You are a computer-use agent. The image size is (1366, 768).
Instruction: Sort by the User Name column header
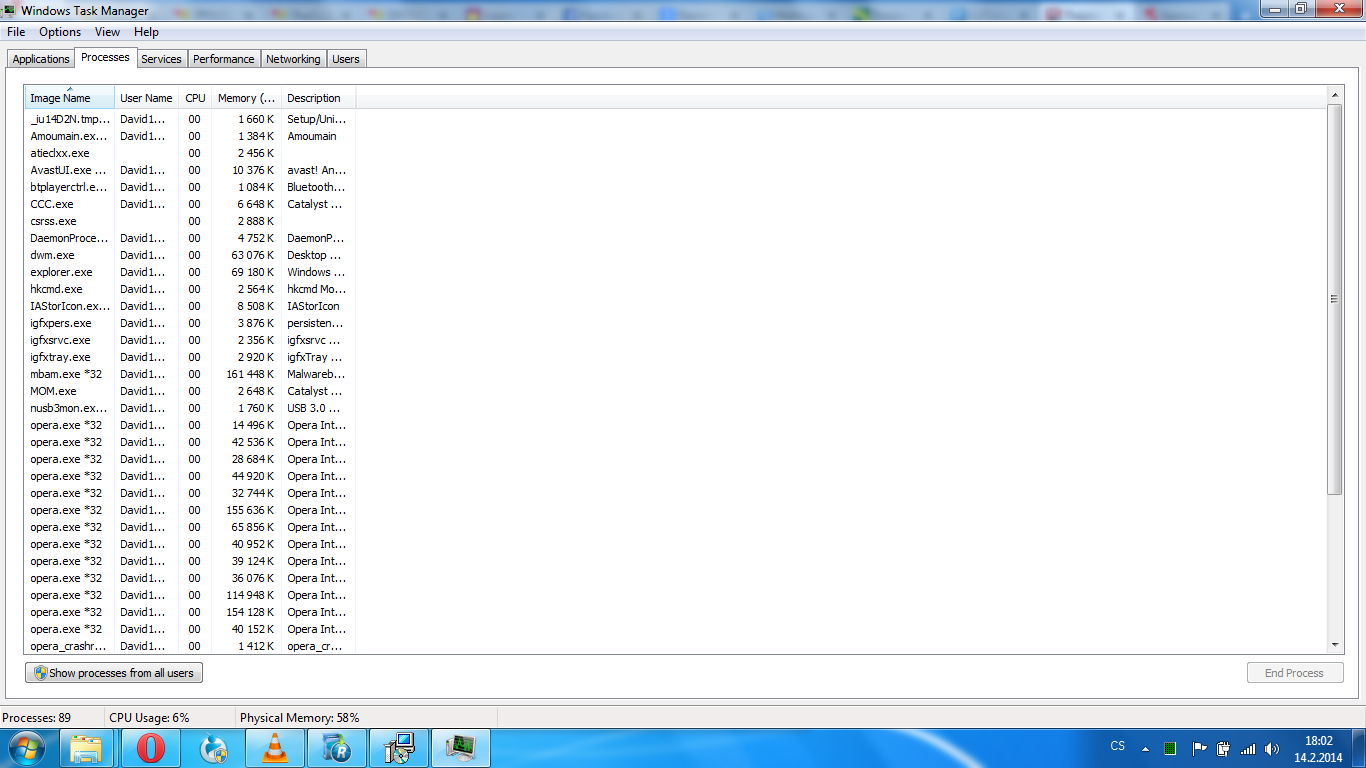click(146, 98)
